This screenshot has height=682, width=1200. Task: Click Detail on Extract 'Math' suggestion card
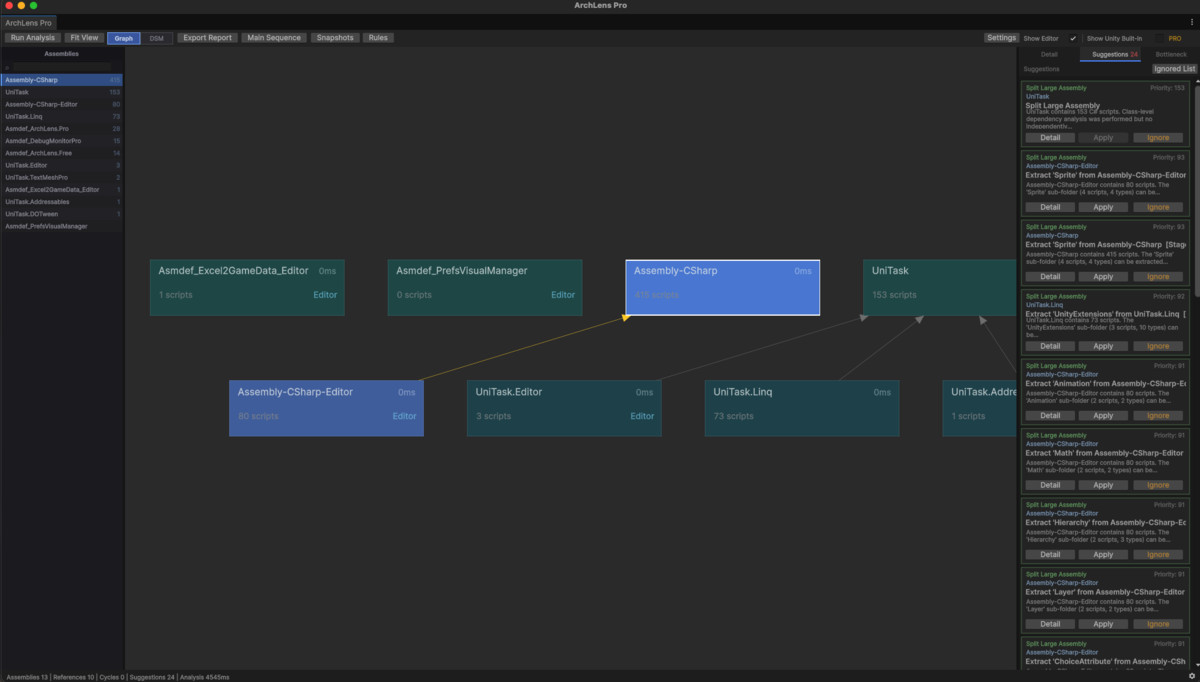(x=1050, y=485)
